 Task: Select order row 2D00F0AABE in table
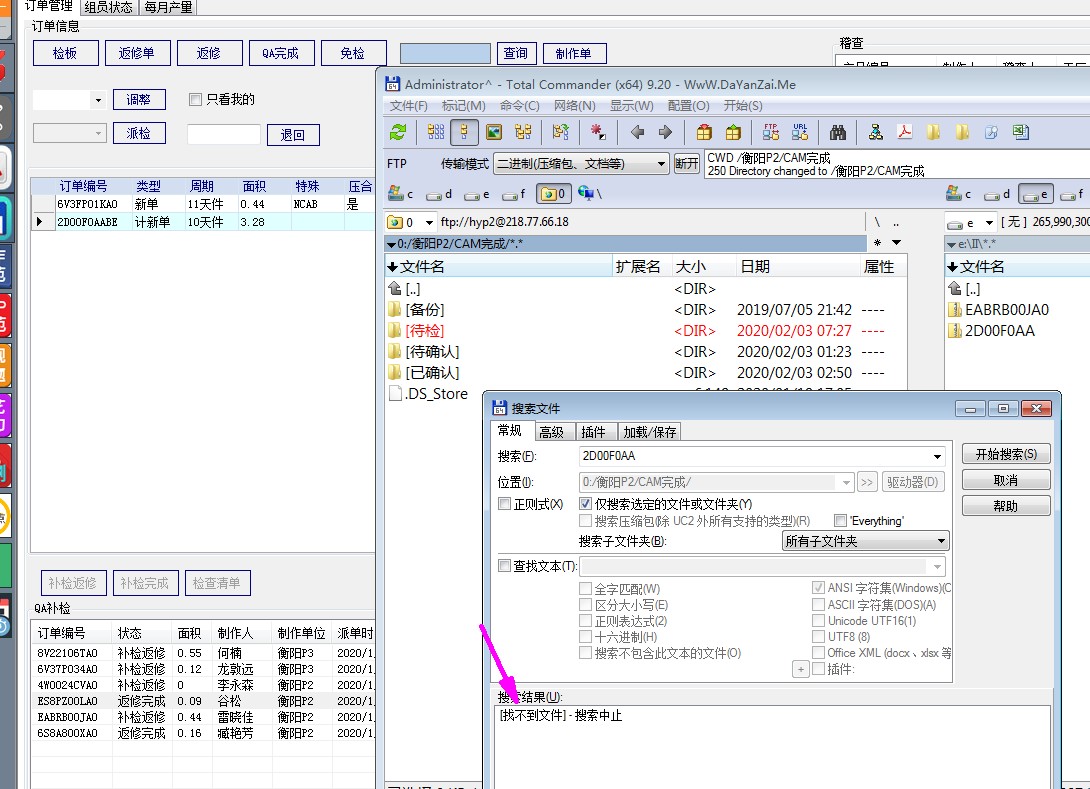point(203,222)
